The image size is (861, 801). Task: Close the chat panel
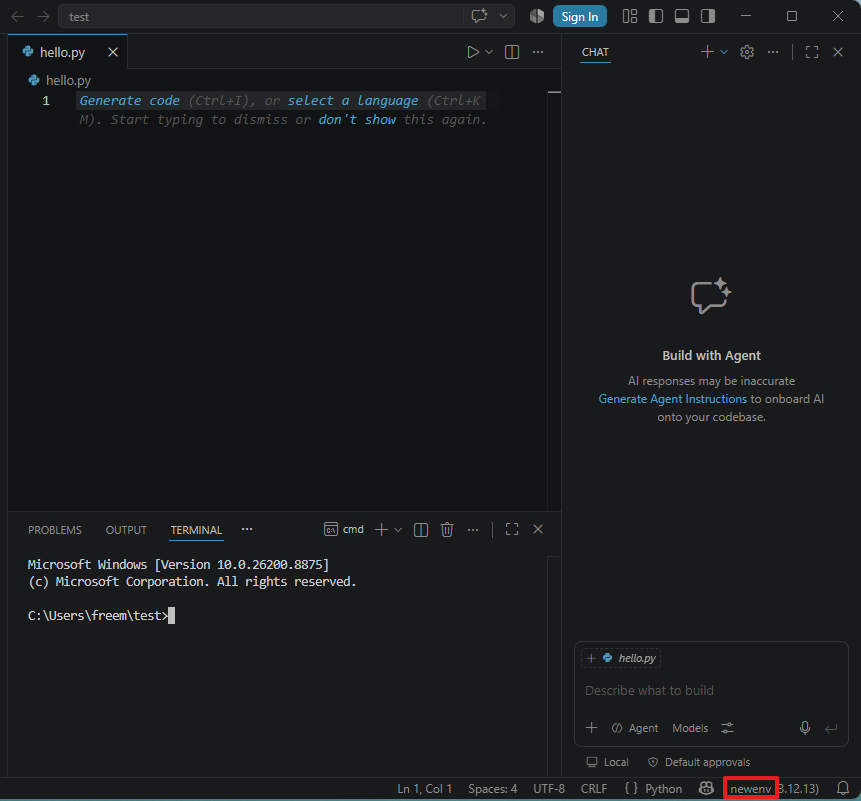[x=838, y=52]
